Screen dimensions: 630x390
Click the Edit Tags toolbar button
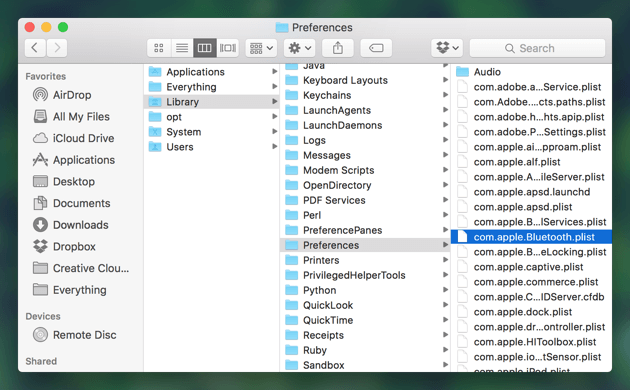point(376,48)
